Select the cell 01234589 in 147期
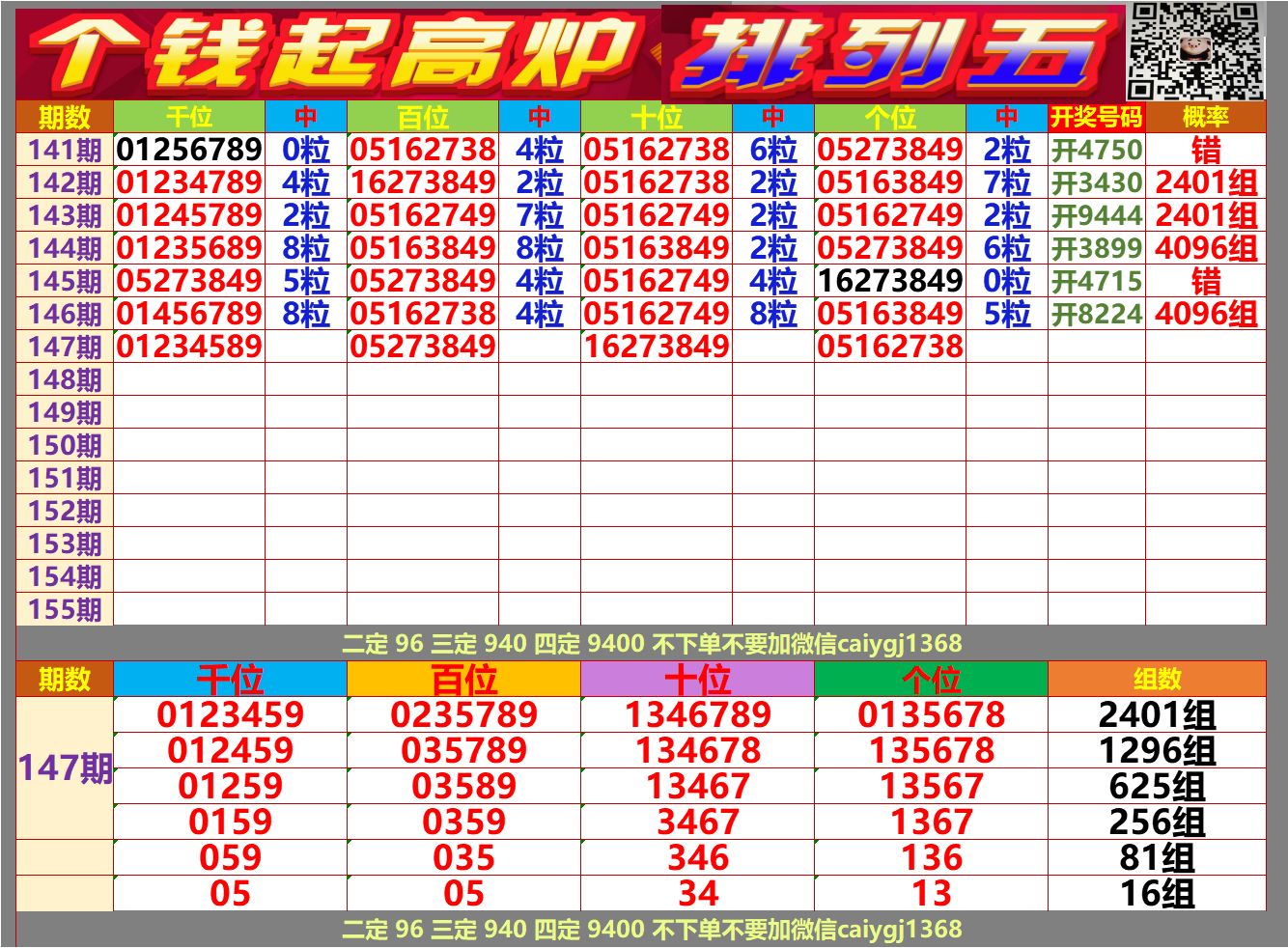 (x=189, y=347)
